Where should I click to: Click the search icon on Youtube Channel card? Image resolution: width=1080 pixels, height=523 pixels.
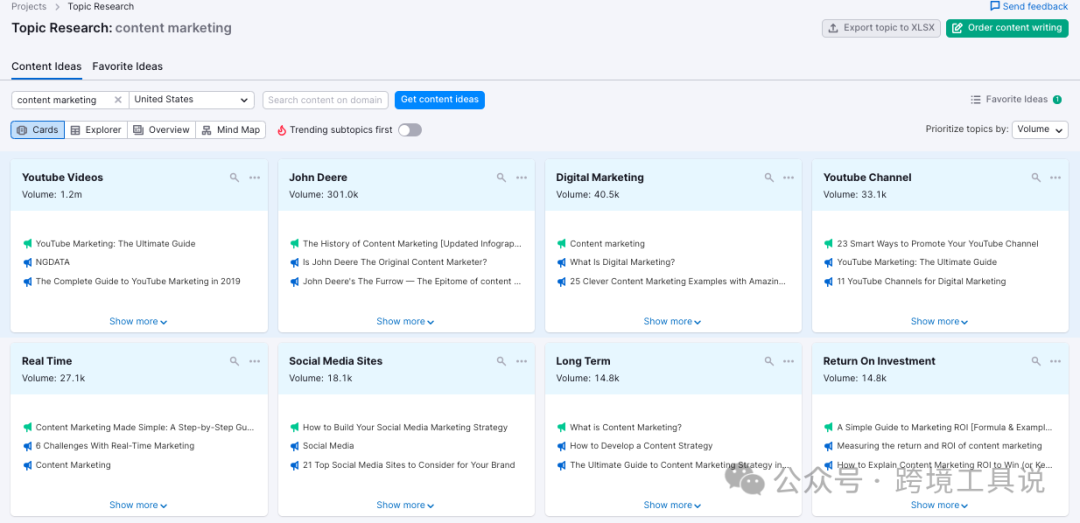coord(1036,178)
